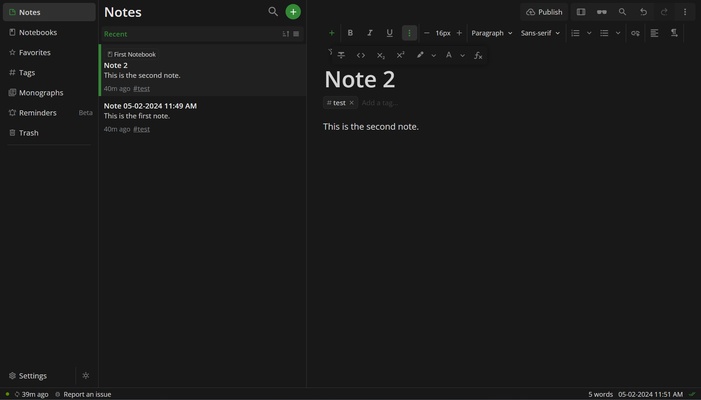Open text alignment options
This screenshot has width=701, height=400.
655,33
